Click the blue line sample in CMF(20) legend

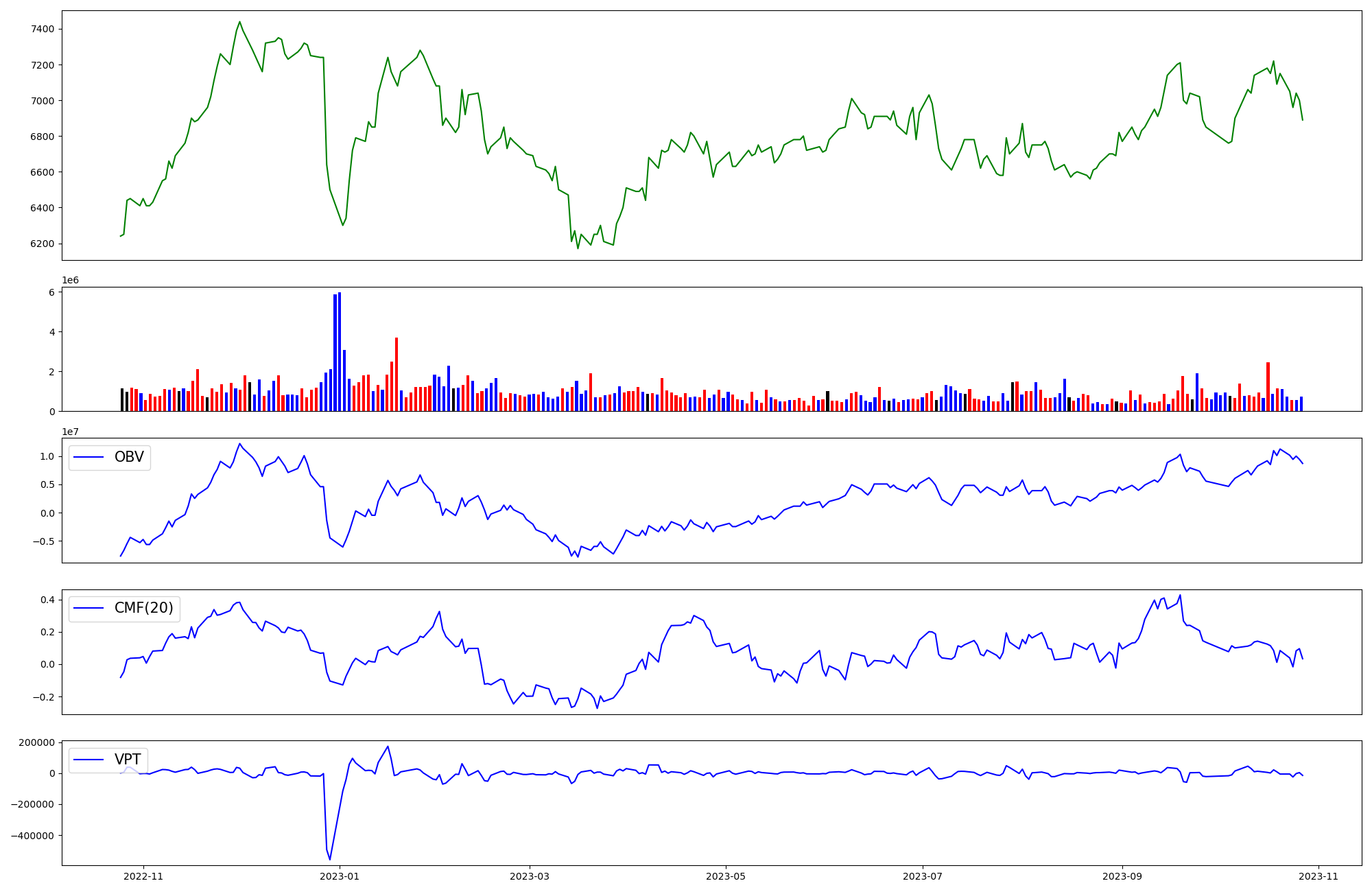pos(88,609)
